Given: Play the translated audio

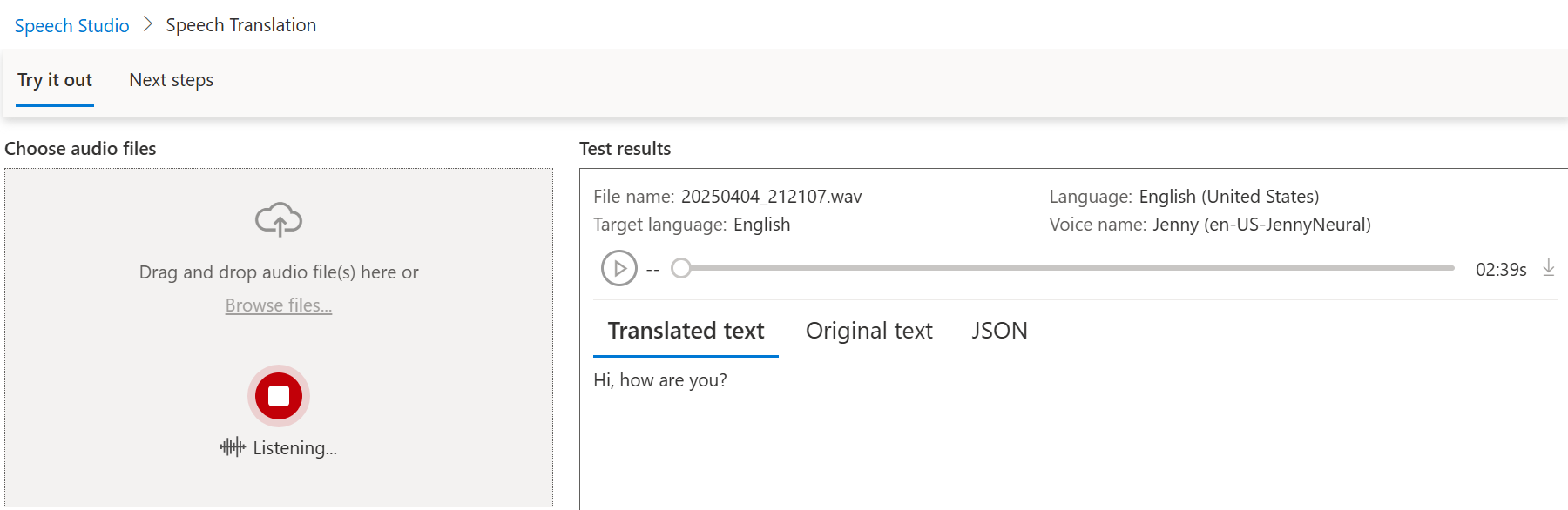Looking at the screenshot, I should point(619,268).
